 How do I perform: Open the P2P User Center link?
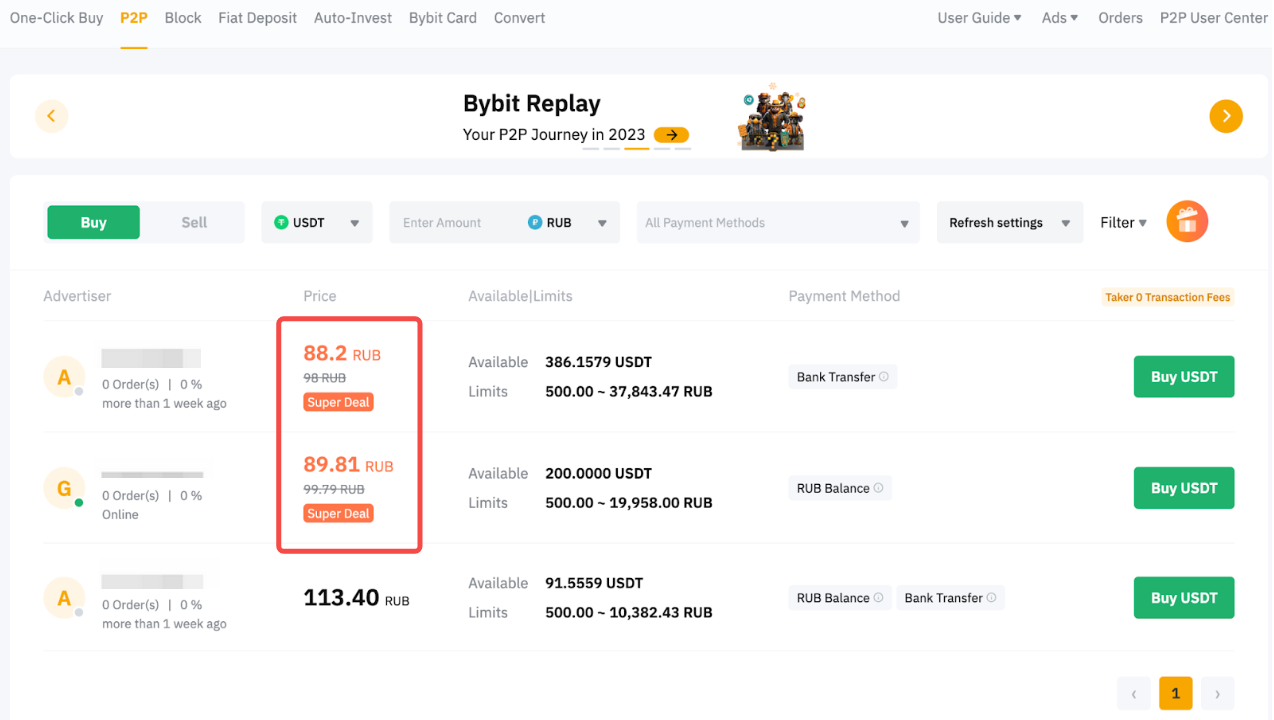coord(1213,18)
